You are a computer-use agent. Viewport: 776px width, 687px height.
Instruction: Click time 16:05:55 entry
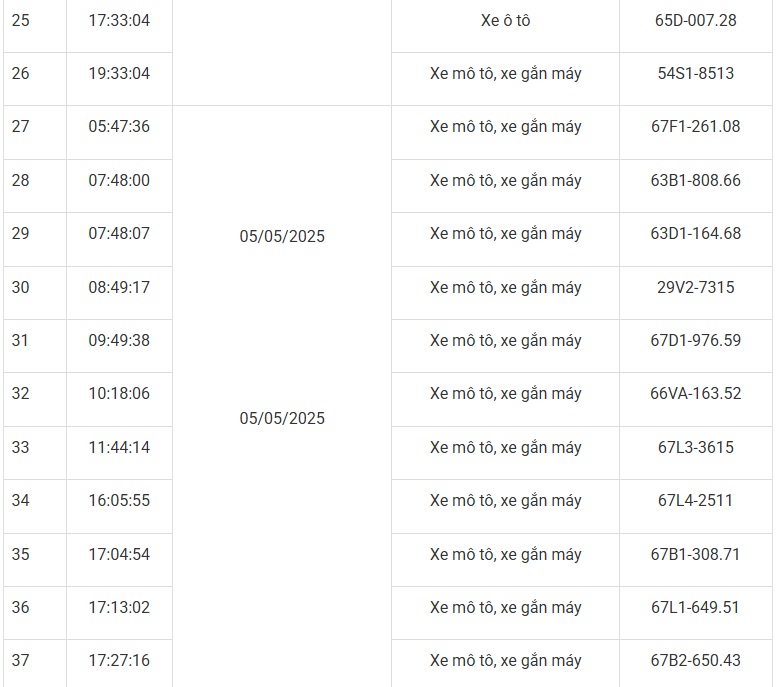[x=119, y=501]
